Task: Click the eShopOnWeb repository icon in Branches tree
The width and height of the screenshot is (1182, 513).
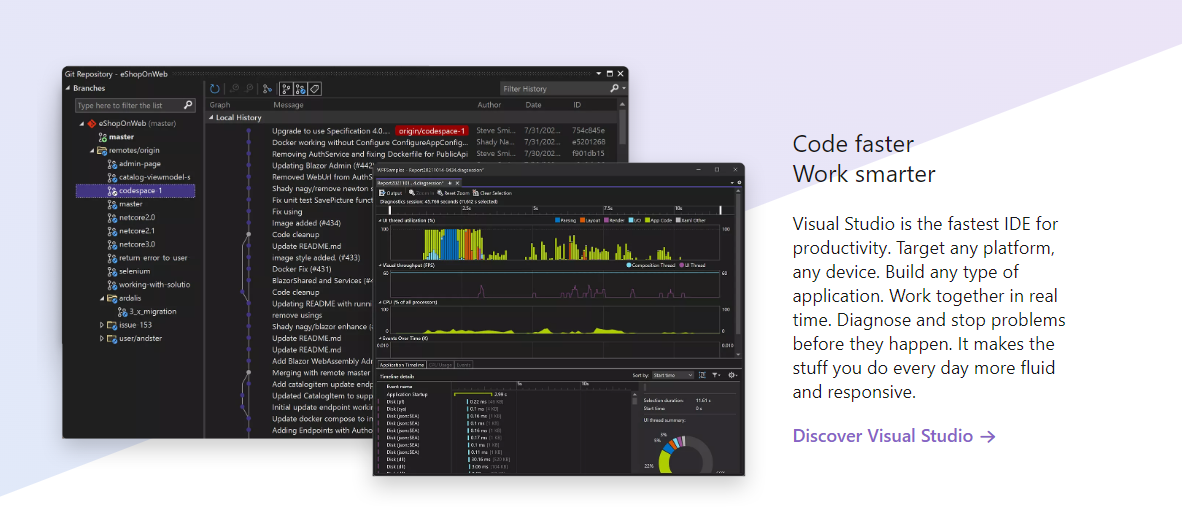Action: tap(92, 124)
